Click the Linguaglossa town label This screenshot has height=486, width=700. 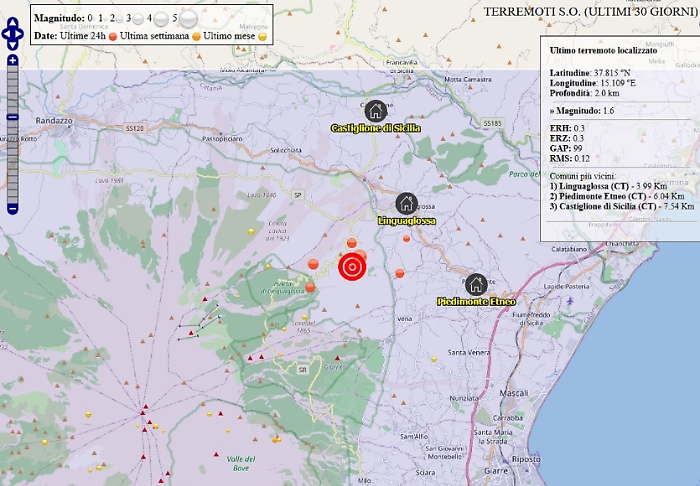(410, 219)
